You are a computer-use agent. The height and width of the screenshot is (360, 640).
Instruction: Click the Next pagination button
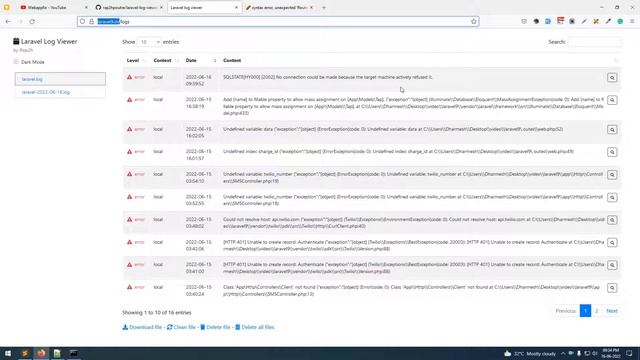coord(611,311)
